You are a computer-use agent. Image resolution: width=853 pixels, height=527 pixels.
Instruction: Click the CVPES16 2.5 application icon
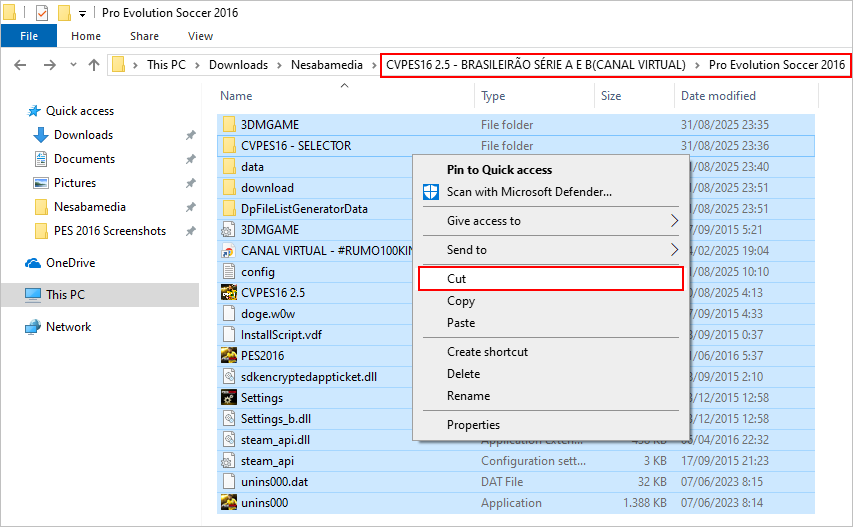(x=228, y=293)
